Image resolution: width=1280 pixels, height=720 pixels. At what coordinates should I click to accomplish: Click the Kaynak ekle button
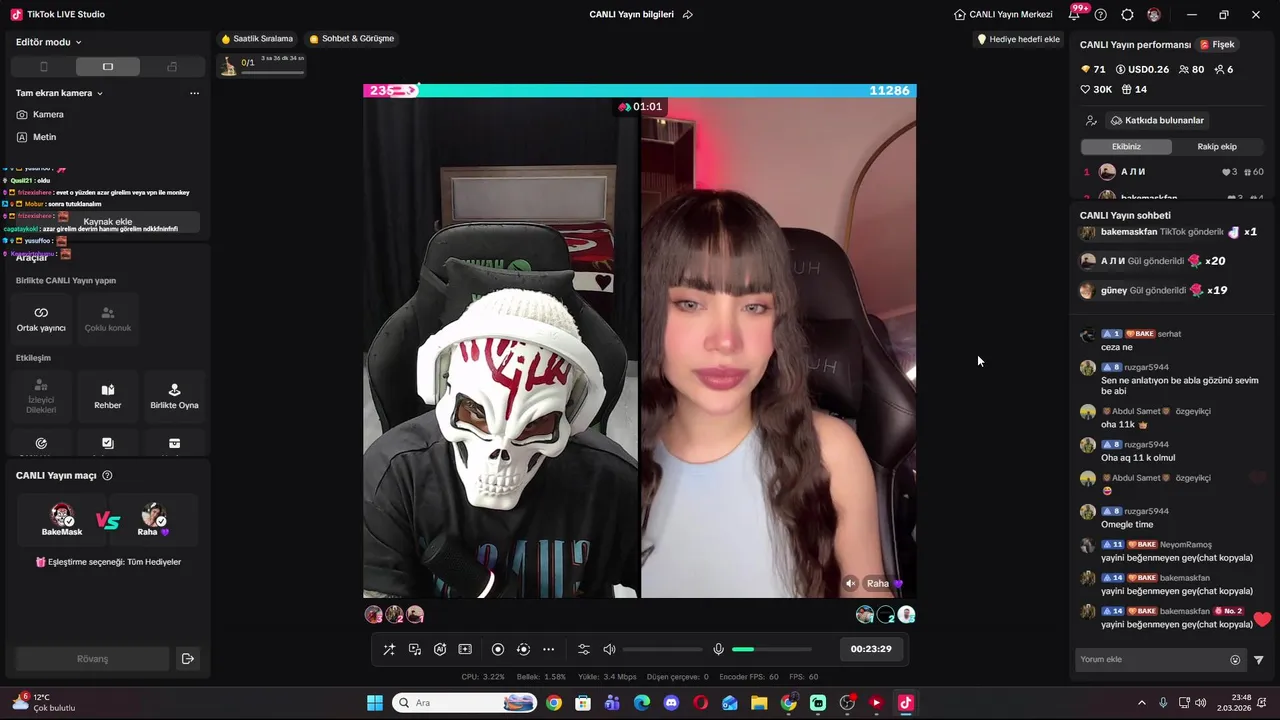108,222
